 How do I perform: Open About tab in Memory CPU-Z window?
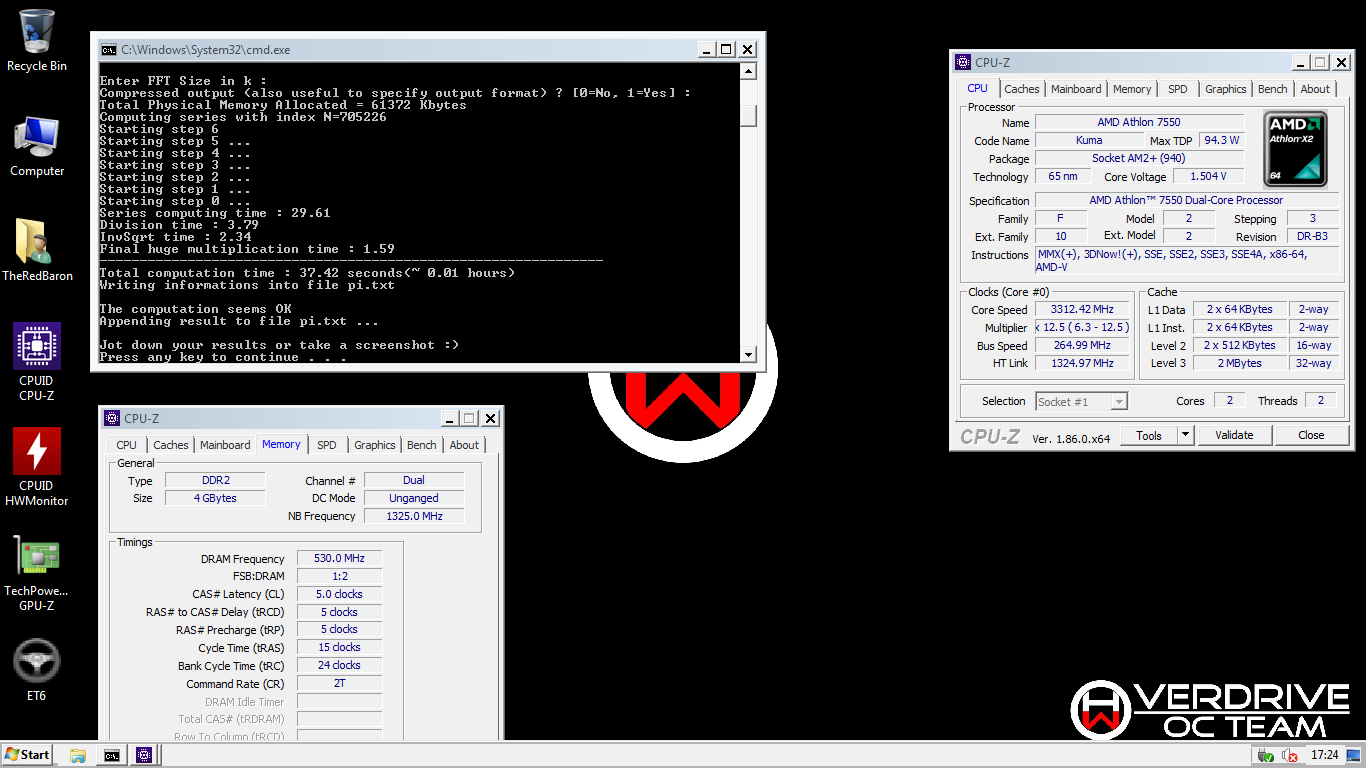(x=464, y=445)
